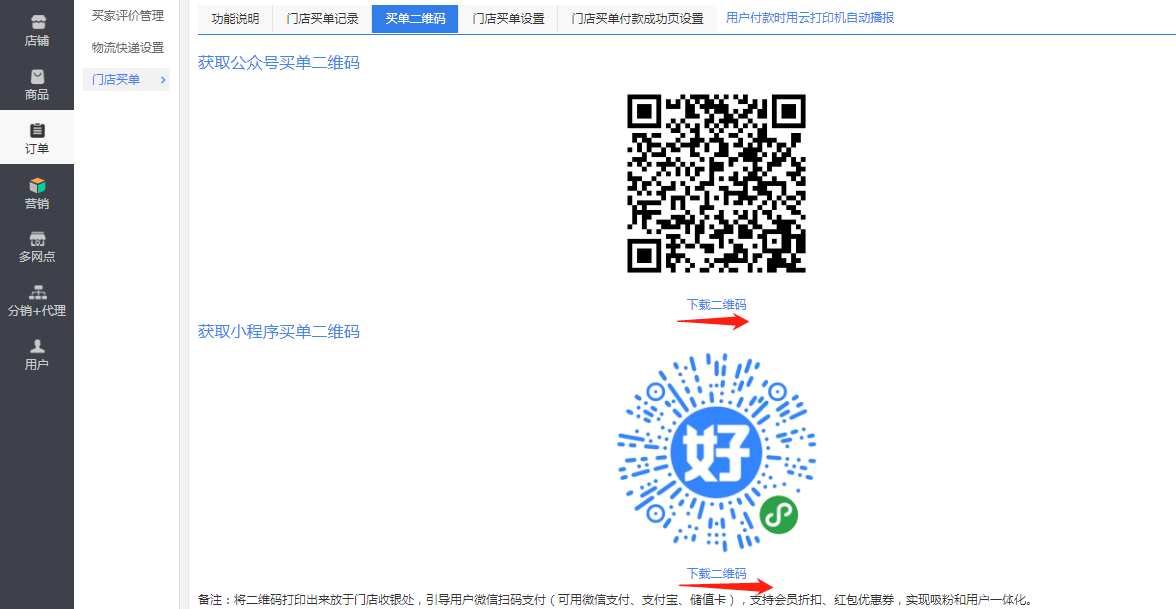
Task: Open the 多网点 storefront icon
Action: (x=37, y=238)
